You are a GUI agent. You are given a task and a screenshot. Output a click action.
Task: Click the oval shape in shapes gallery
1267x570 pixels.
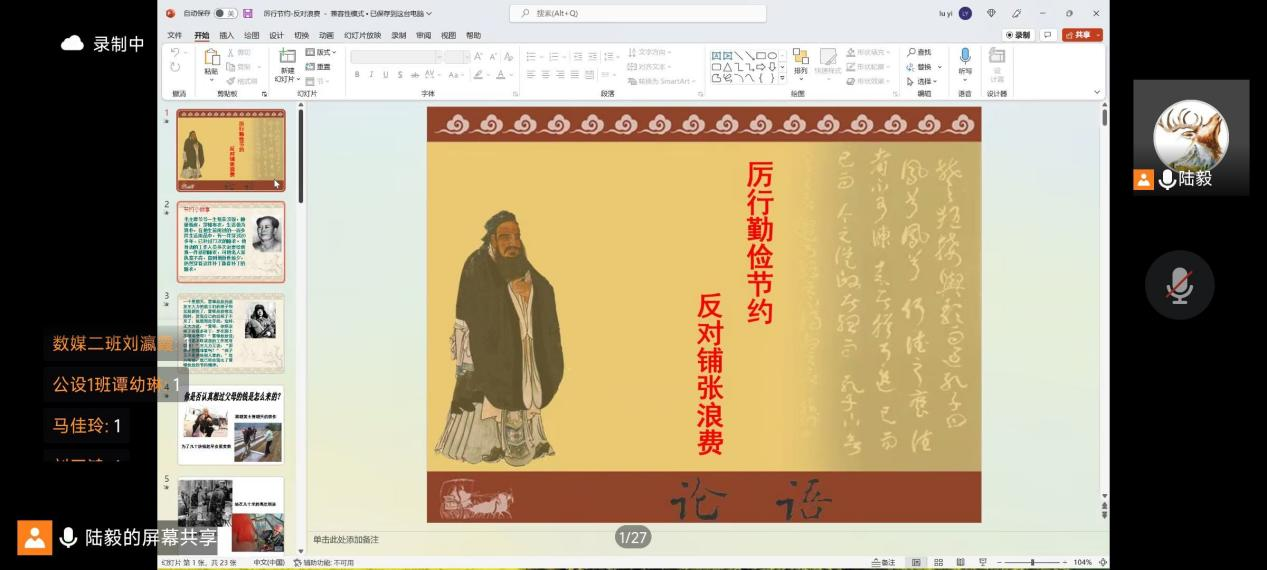click(x=772, y=55)
